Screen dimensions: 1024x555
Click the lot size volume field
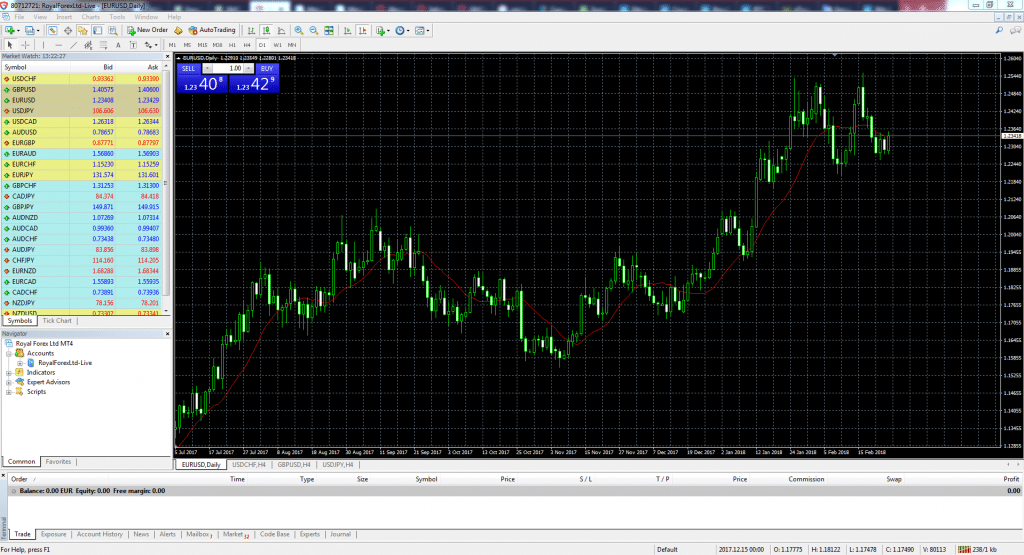pyautogui.click(x=229, y=68)
